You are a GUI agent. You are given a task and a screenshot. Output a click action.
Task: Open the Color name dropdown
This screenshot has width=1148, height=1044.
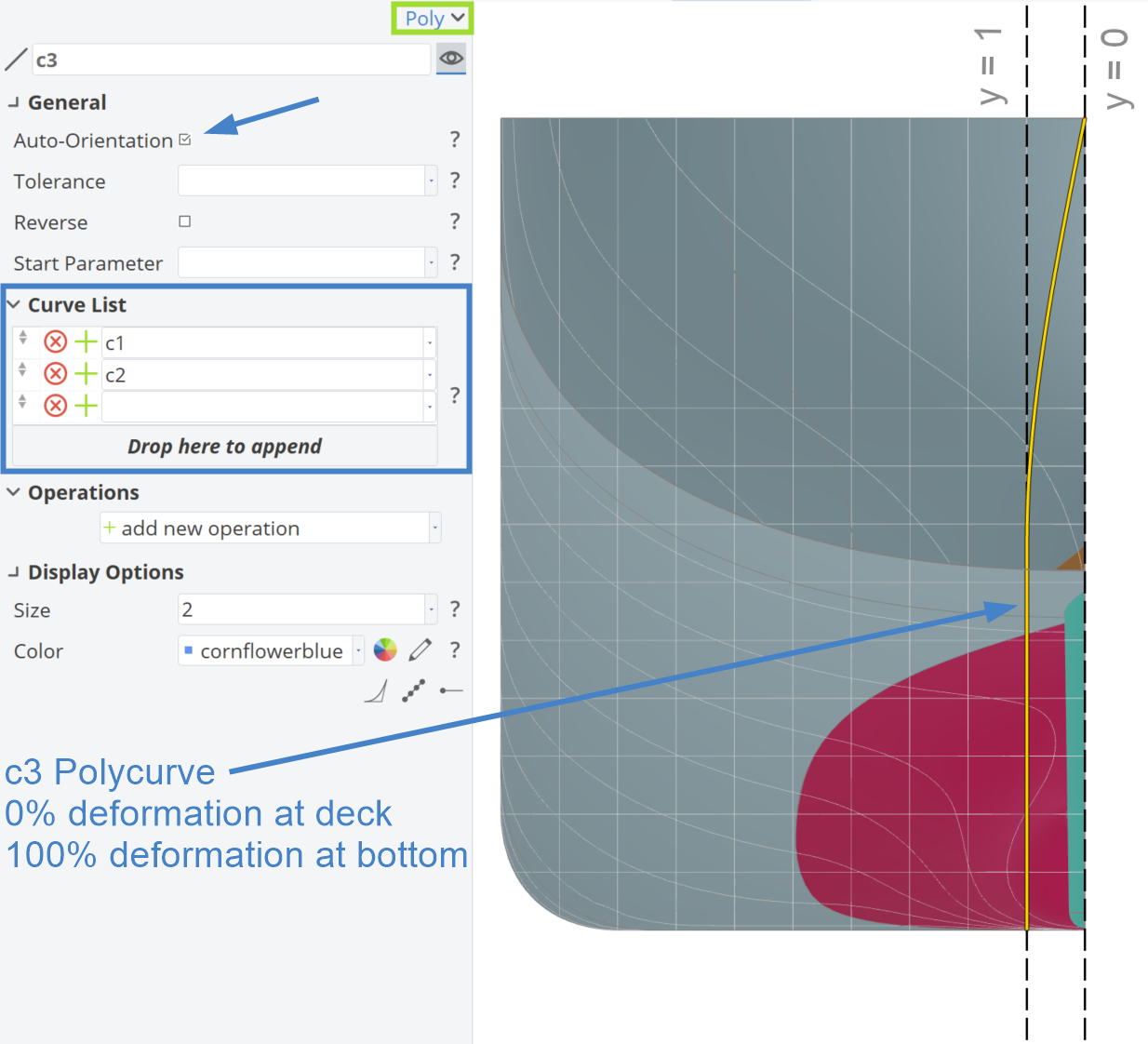click(359, 650)
